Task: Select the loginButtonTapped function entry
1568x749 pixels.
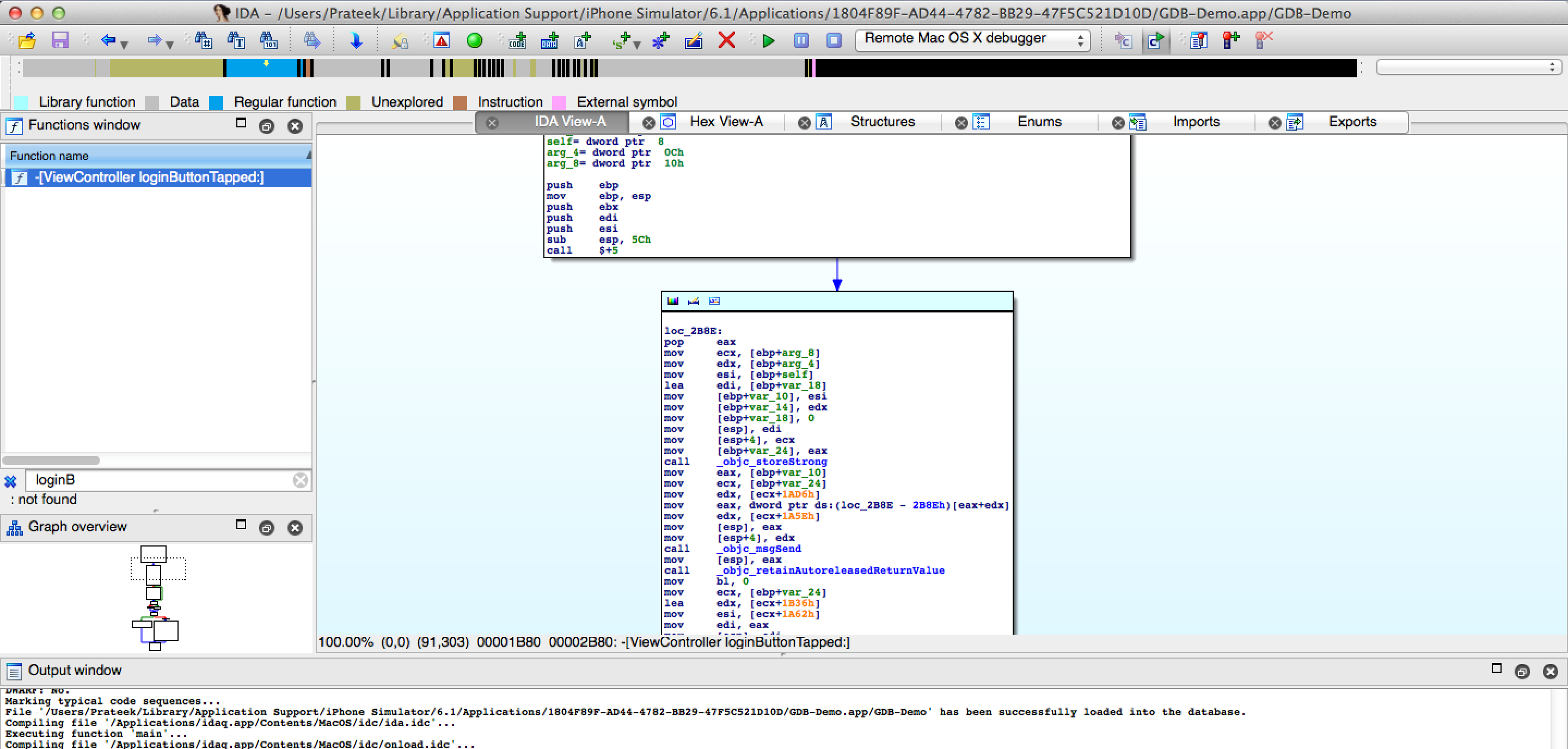Action: [x=149, y=177]
